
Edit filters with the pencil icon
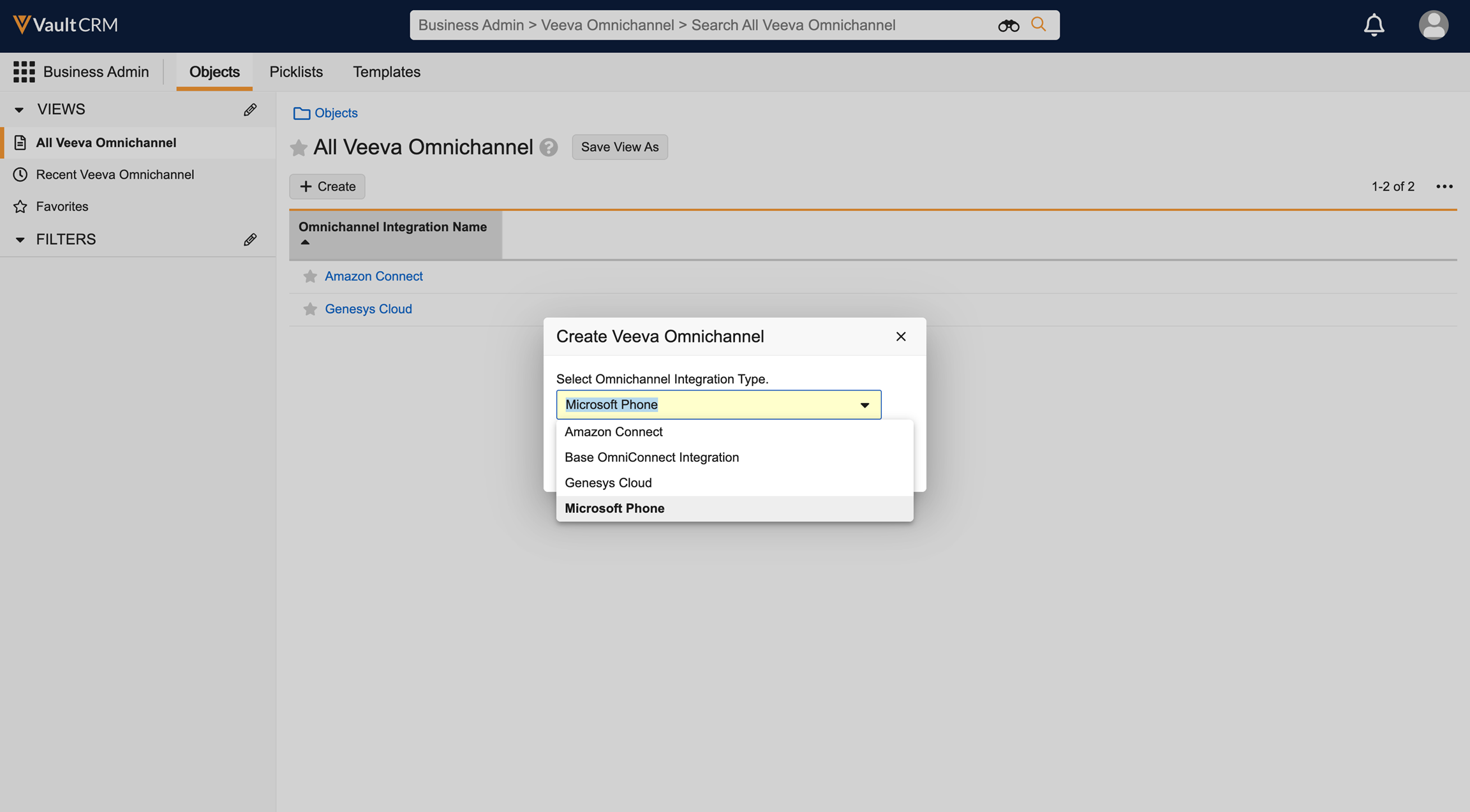click(250, 239)
